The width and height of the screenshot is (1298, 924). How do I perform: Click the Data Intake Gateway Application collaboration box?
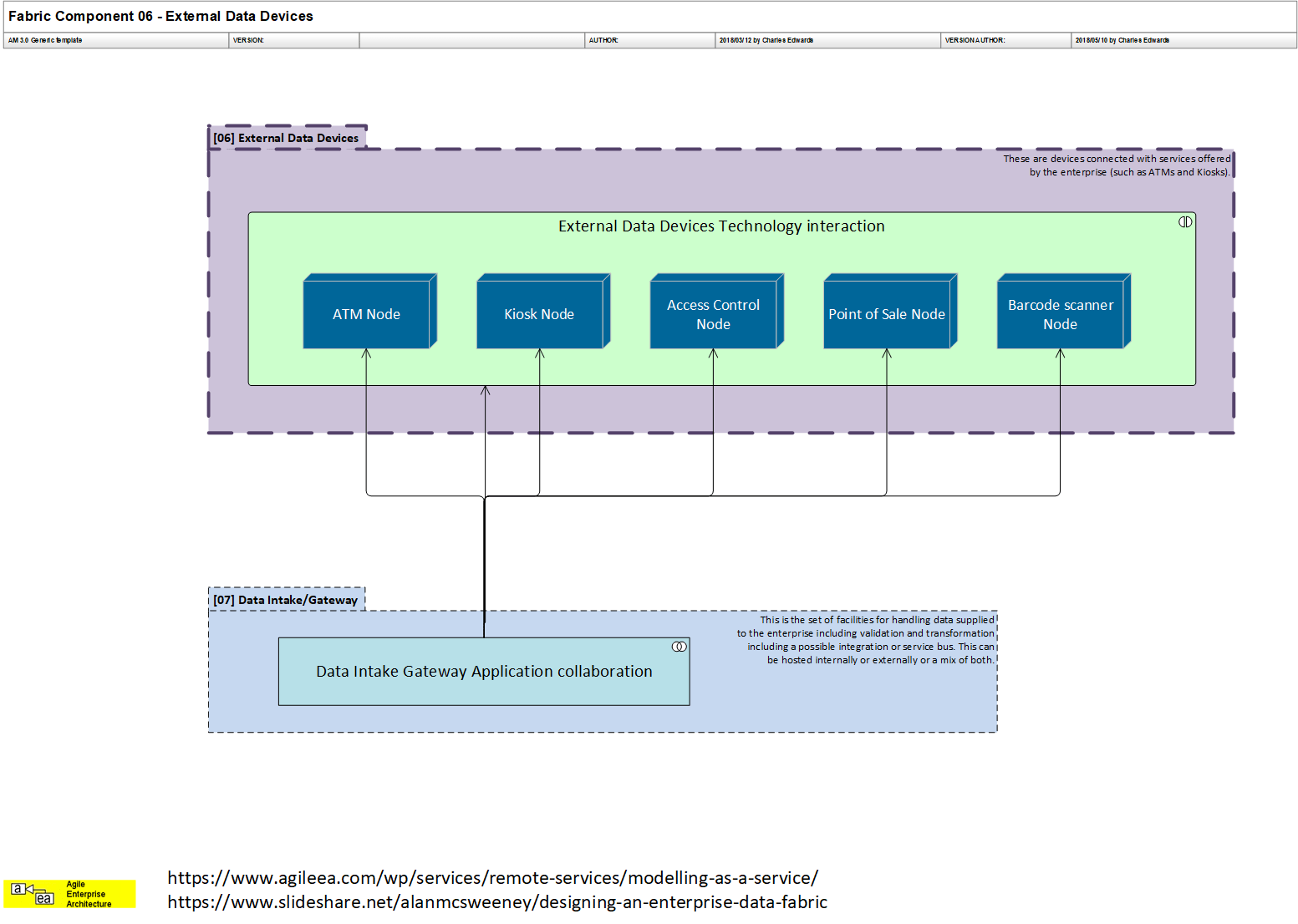(483, 671)
